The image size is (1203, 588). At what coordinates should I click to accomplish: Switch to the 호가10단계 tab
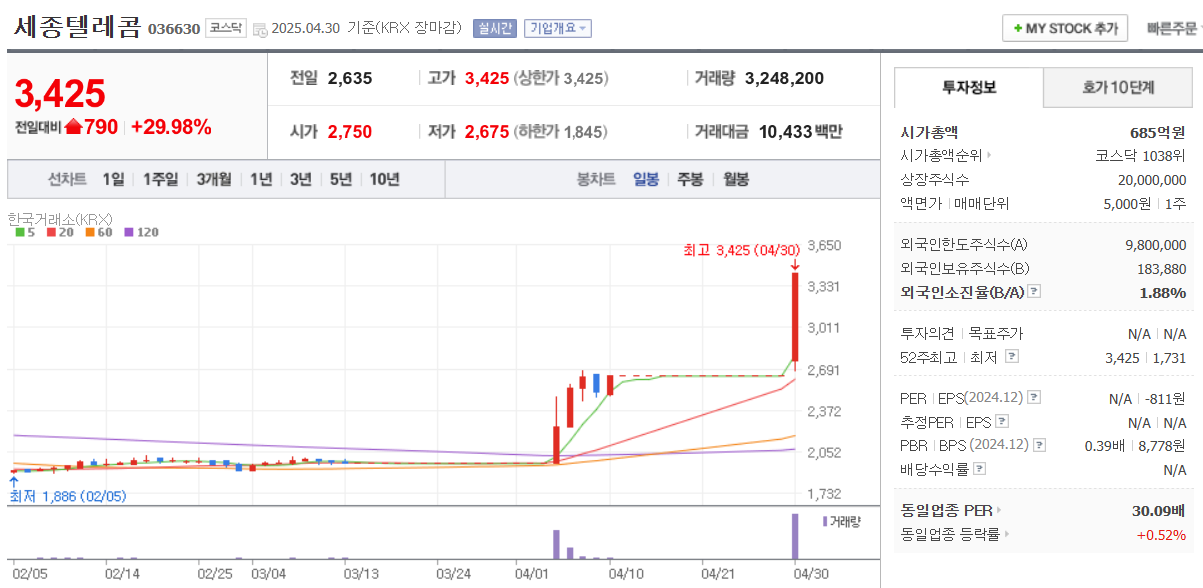click(1118, 87)
